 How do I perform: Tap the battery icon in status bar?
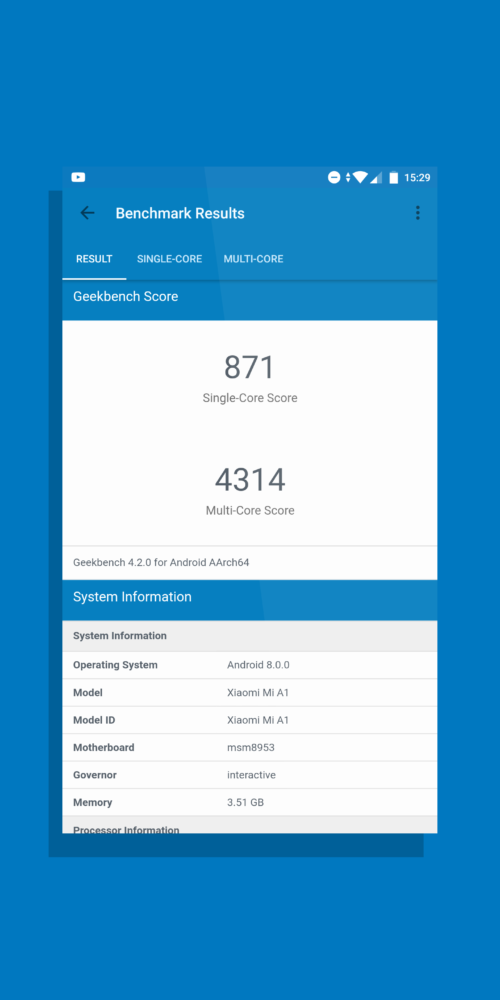pos(393,177)
